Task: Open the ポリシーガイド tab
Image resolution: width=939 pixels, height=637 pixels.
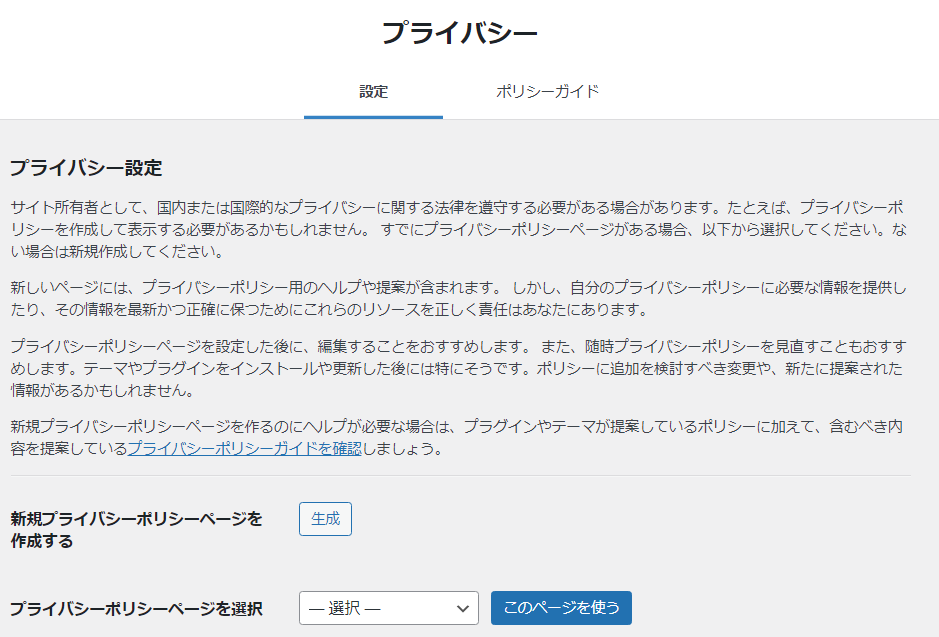Action: pos(547,92)
